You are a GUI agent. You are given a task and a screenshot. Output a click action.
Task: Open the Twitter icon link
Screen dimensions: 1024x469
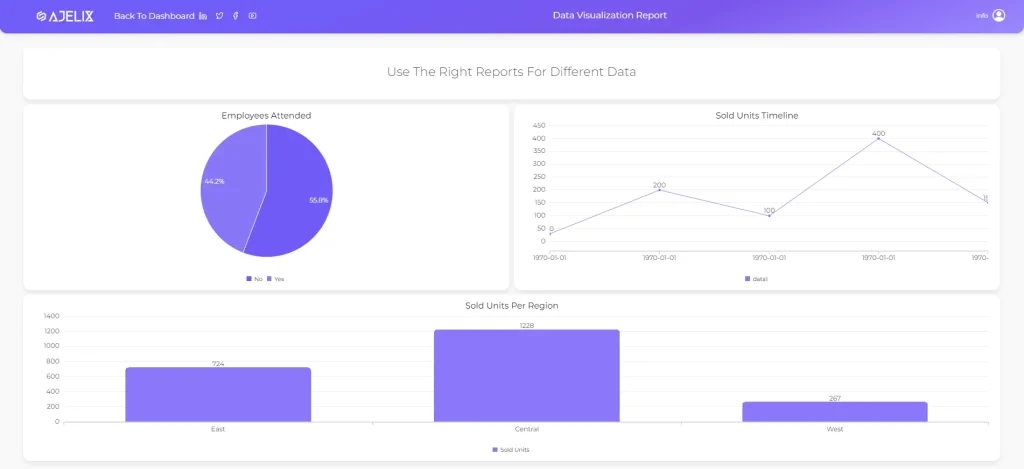click(x=219, y=16)
